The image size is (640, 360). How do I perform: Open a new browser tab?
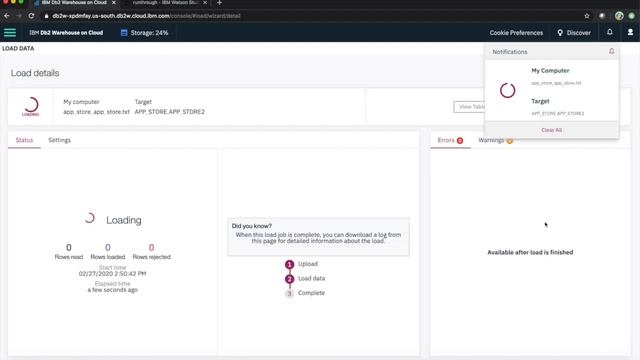click(x=219, y=3)
